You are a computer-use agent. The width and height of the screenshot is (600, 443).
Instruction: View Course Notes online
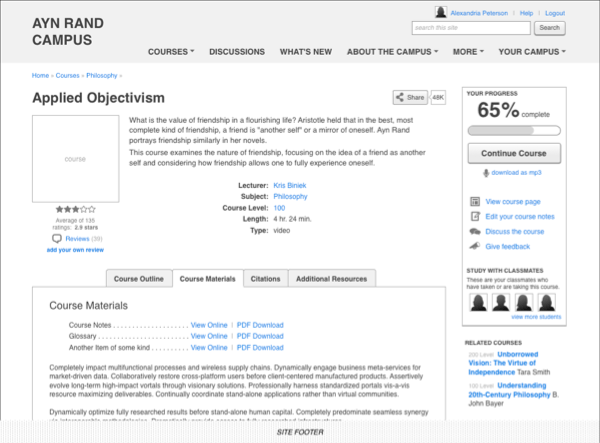point(209,325)
